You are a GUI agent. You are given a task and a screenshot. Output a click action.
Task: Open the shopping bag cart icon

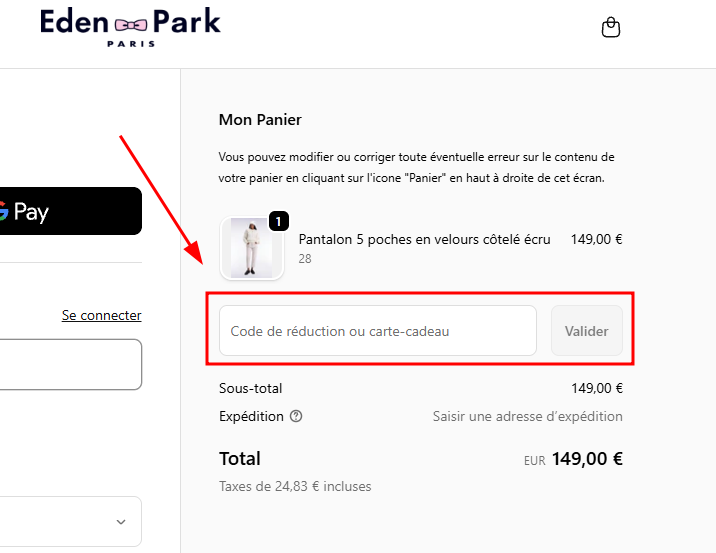pyautogui.click(x=610, y=28)
